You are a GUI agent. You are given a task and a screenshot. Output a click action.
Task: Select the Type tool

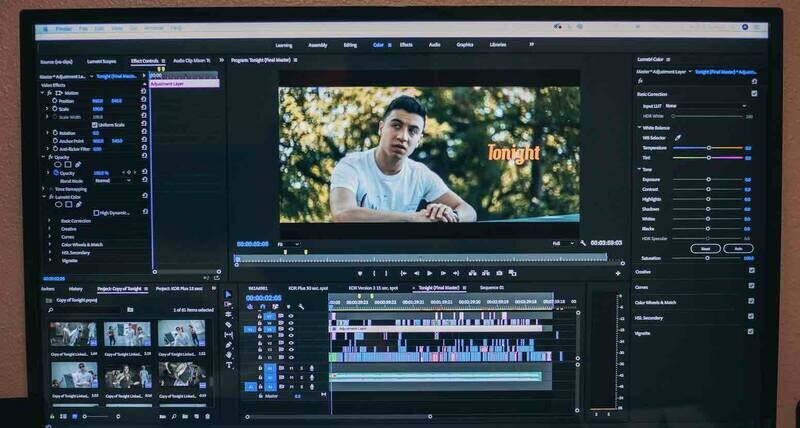click(x=228, y=365)
